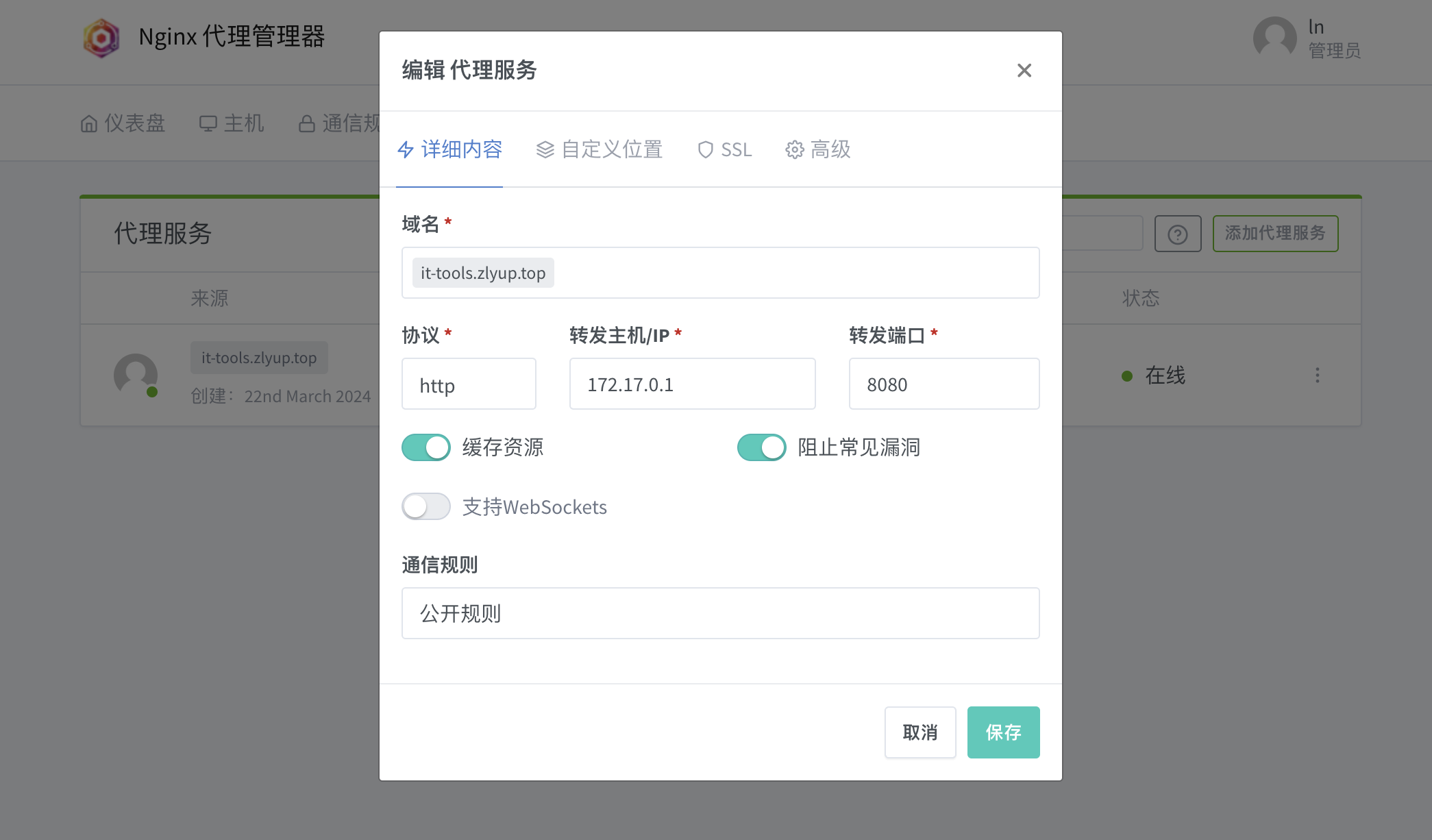The height and width of the screenshot is (840, 1432).
Task: Open the 主机 hosts menu
Action: click(232, 123)
